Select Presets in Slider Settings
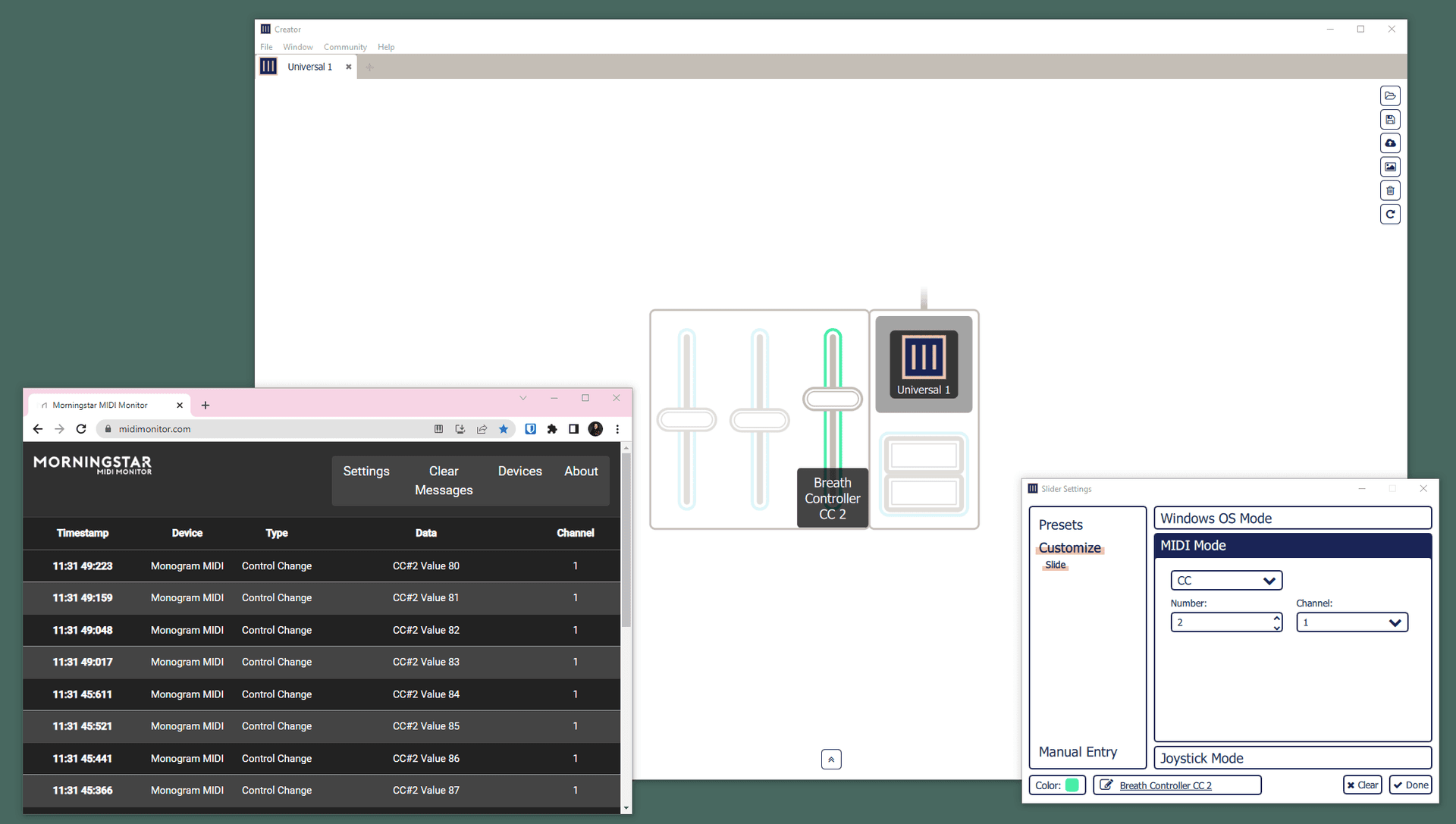The width and height of the screenshot is (1456, 824). 1060,525
